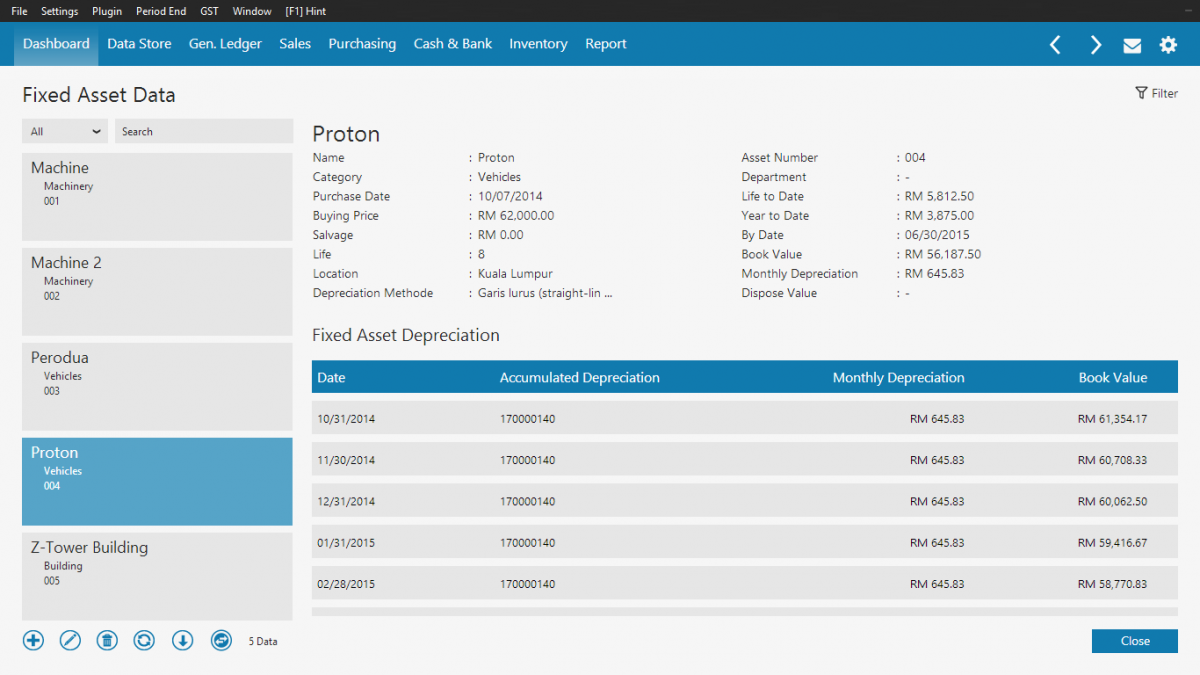
Task: Select the Z-Tower Building asset
Action: pos(157,576)
